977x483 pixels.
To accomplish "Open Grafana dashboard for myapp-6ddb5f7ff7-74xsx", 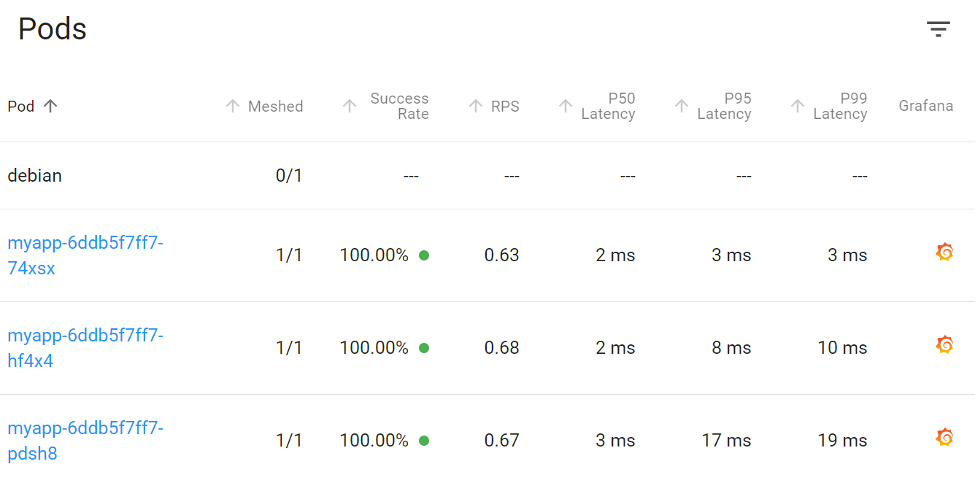I will pos(945,252).
